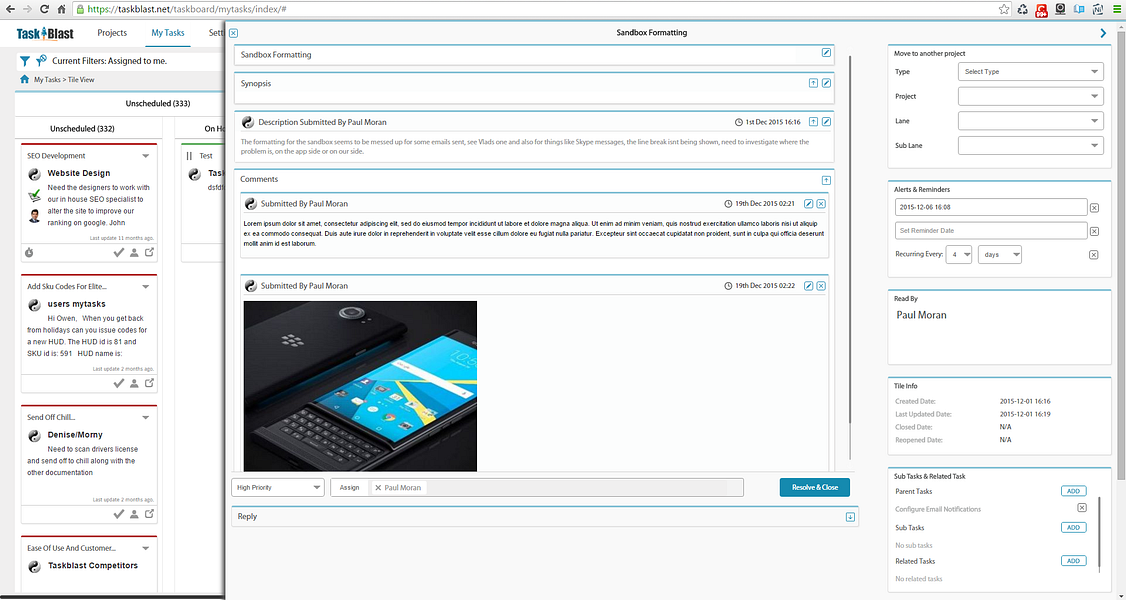Edit the Synopsis with its pencil icon
This screenshot has width=1126, height=600.
[x=827, y=83]
